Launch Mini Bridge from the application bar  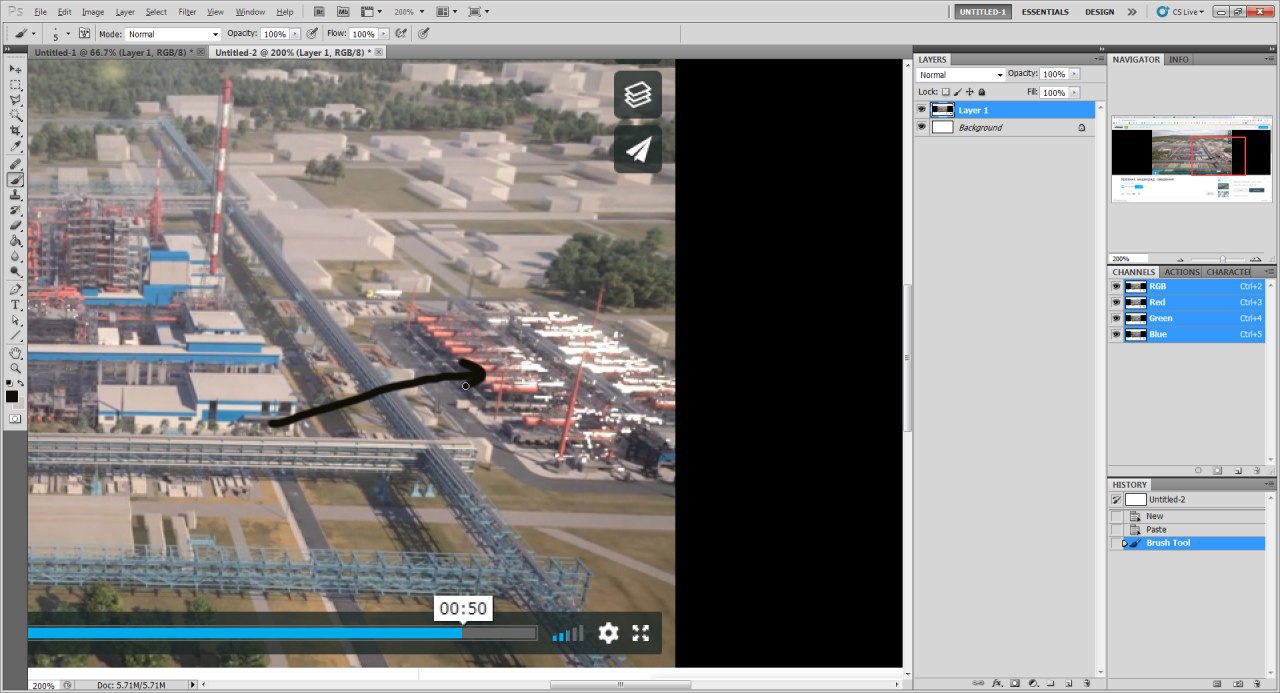tap(343, 12)
